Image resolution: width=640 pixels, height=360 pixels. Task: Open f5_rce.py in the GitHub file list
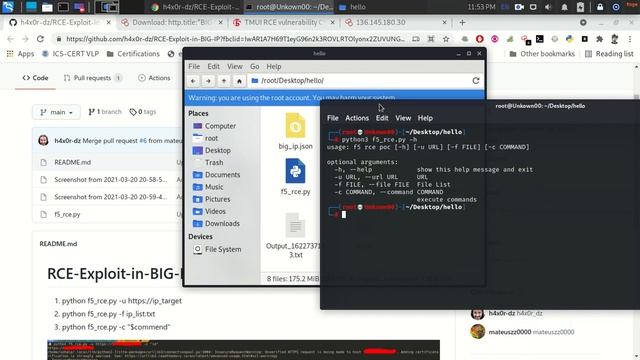coord(67,214)
